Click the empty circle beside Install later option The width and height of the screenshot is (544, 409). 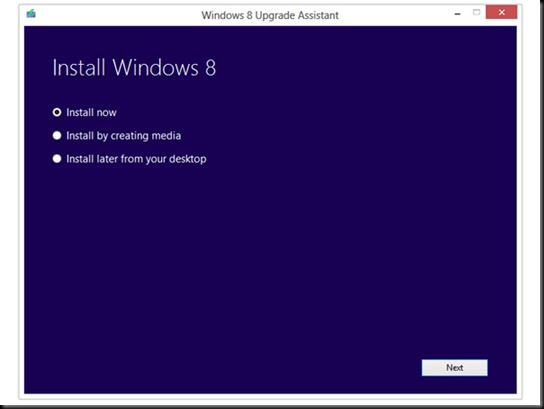(x=57, y=159)
